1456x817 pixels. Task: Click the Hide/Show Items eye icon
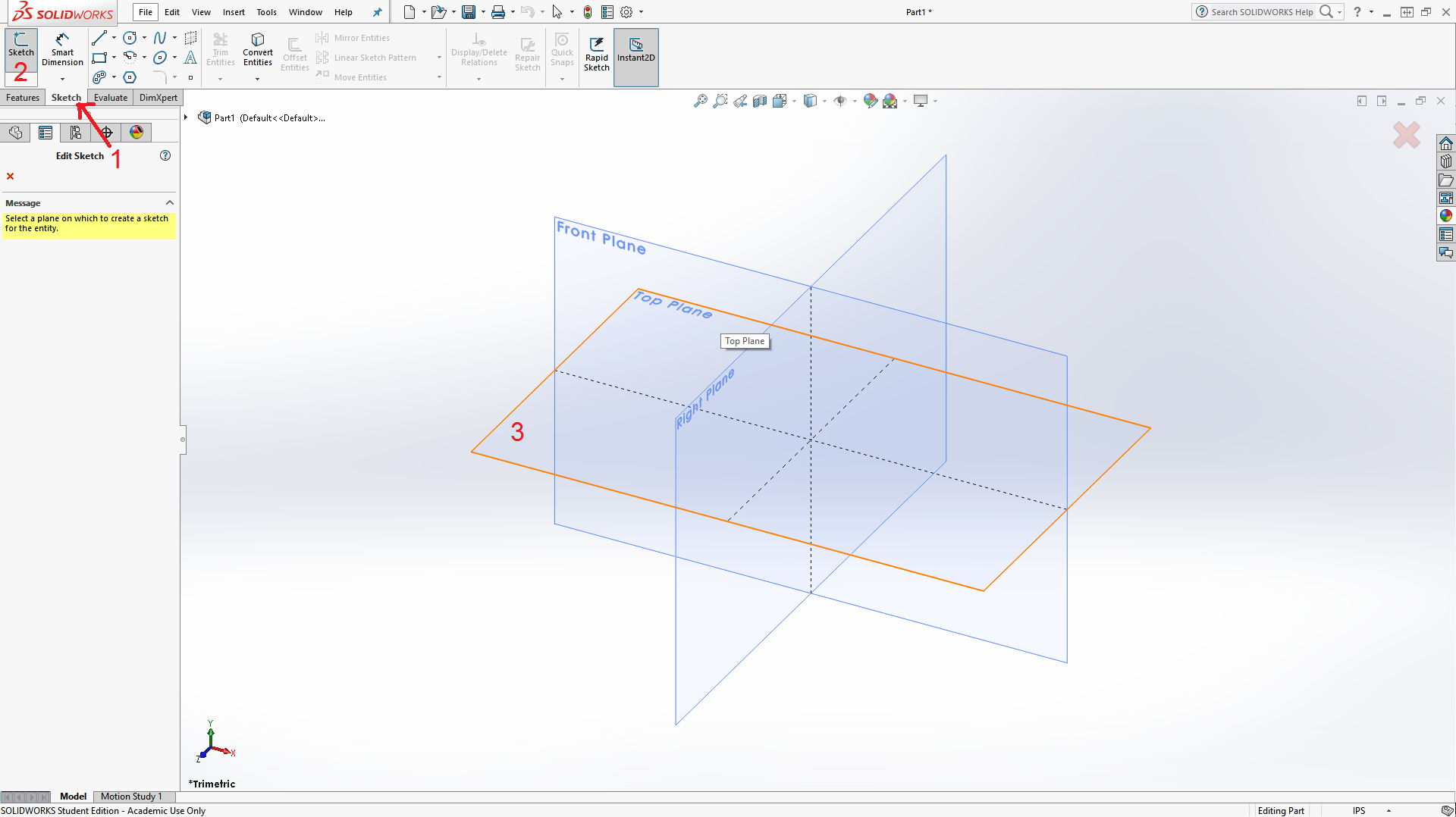pos(840,101)
